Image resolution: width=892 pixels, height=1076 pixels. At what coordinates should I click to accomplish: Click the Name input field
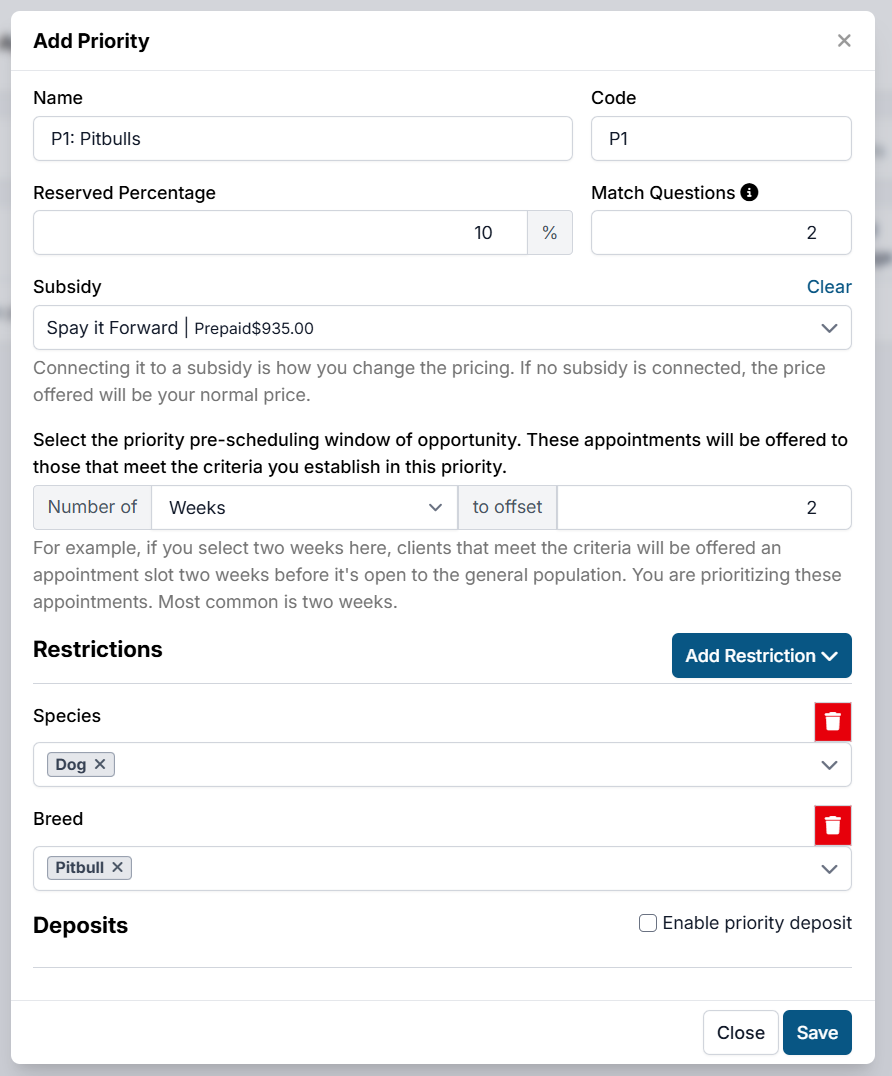point(302,139)
